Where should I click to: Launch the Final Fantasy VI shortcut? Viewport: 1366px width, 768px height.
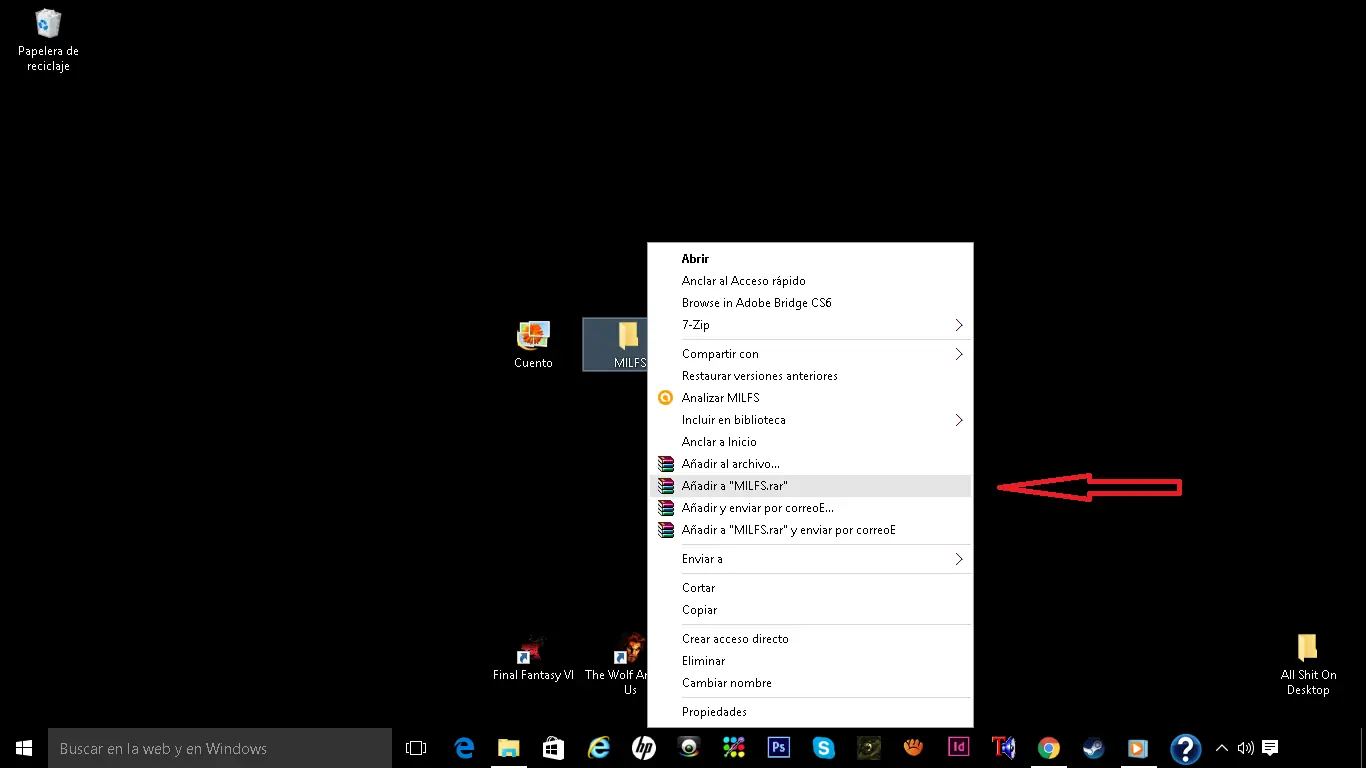pos(533,652)
